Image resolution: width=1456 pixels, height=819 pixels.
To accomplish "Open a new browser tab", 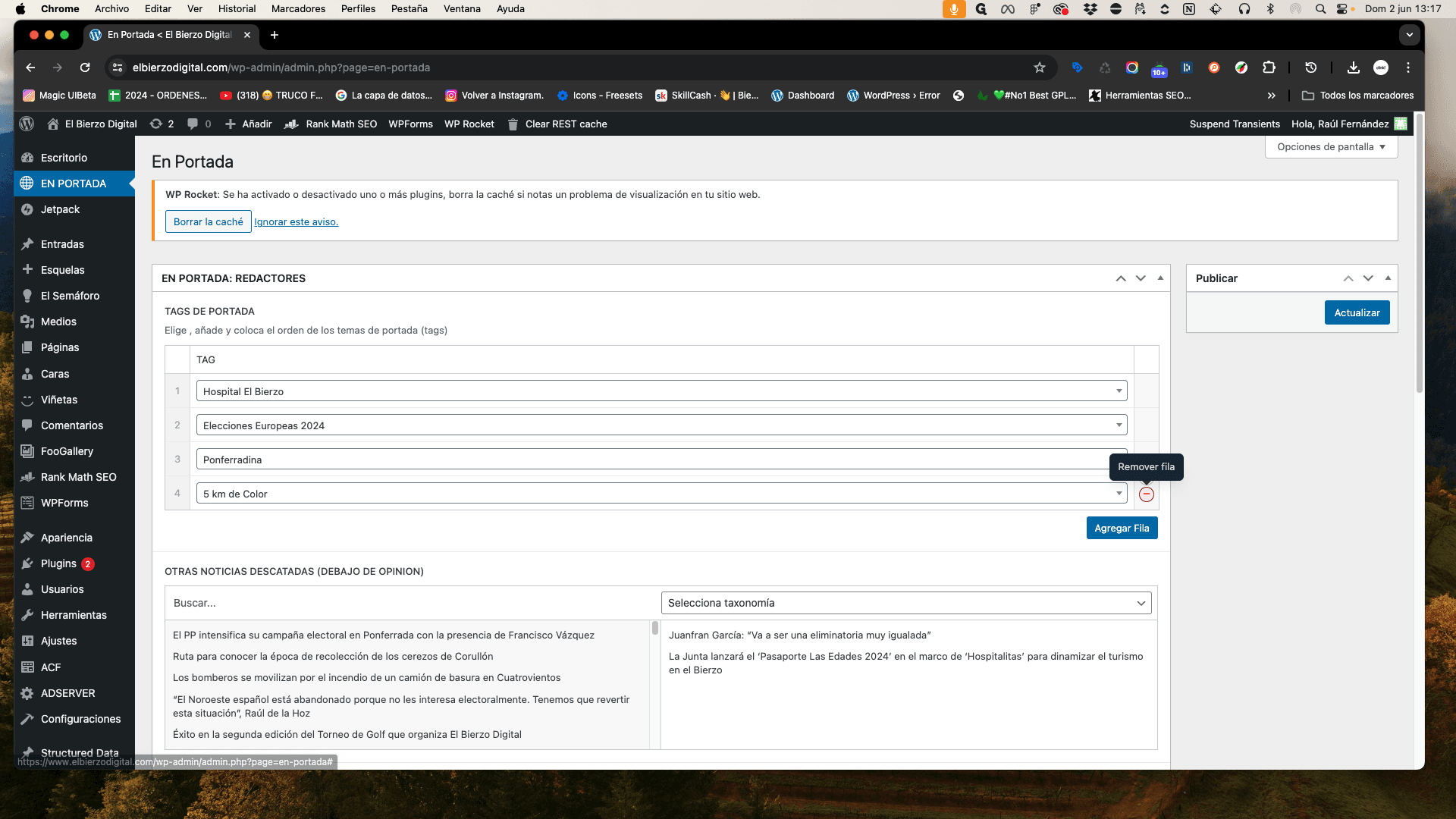I will pyautogui.click(x=275, y=35).
